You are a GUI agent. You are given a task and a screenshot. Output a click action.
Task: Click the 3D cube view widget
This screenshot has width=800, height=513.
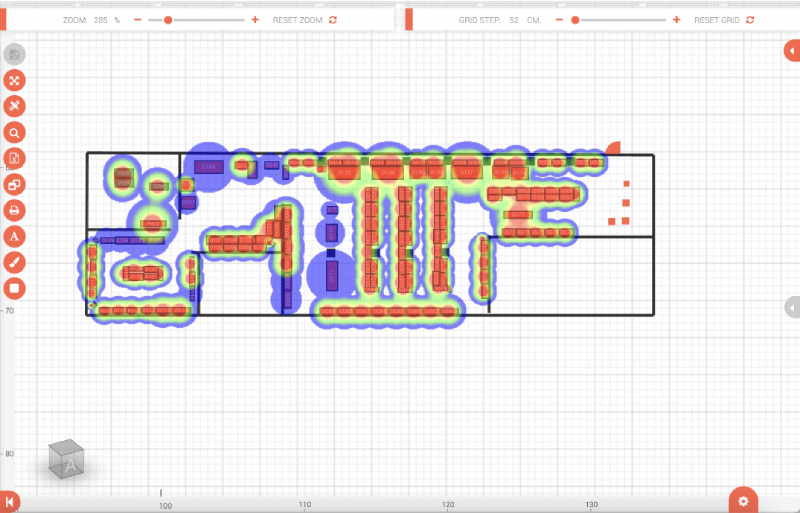66,459
